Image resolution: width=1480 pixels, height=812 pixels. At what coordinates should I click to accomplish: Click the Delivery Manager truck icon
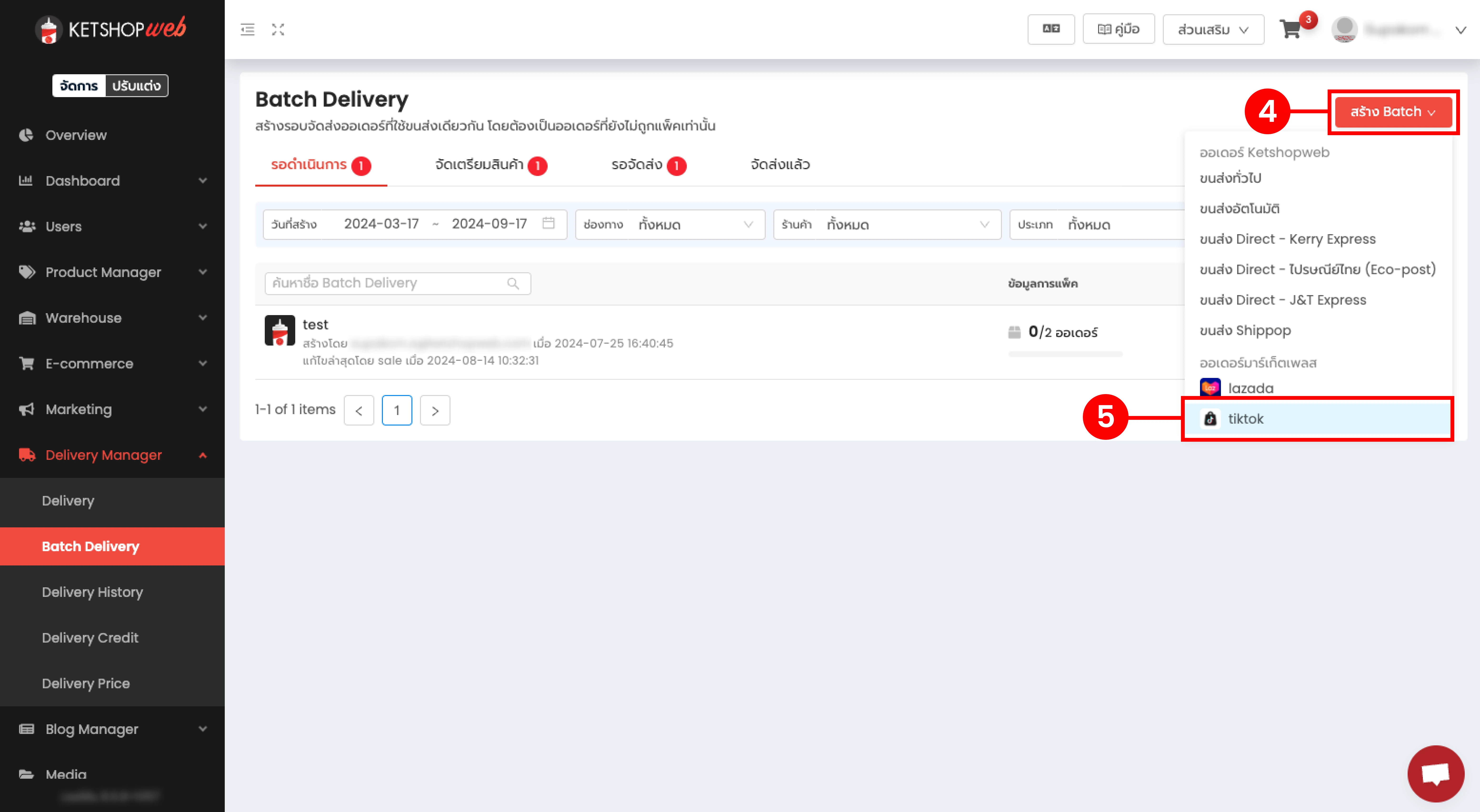pyautogui.click(x=26, y=455)
